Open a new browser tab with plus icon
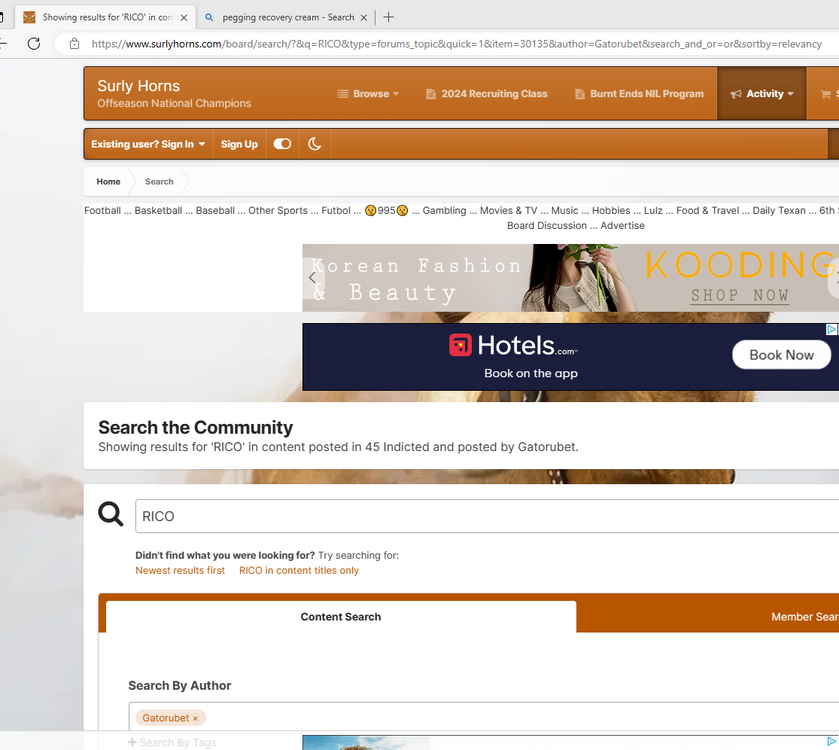839x750 pixels. (x=389, y=17)
